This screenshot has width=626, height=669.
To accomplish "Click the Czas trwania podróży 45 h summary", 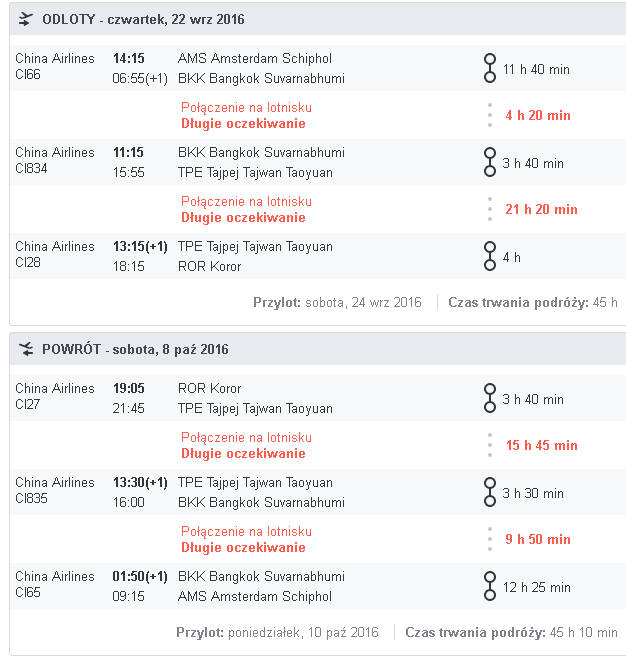I will coord(533,303).
